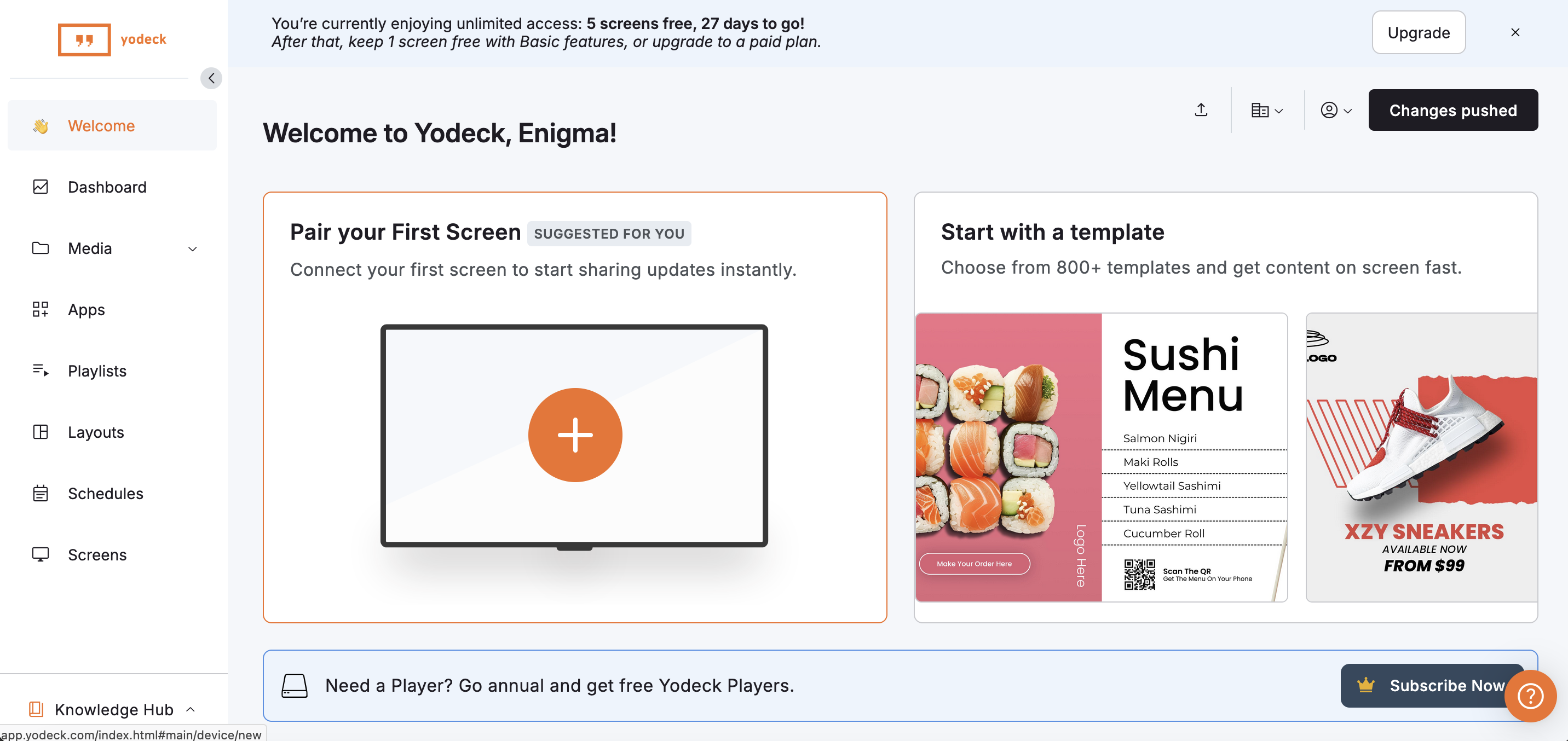Viewport: 1568px width, 741px height.
Task: Click the upload icon in top toolbar
Action: (1200, 109)
